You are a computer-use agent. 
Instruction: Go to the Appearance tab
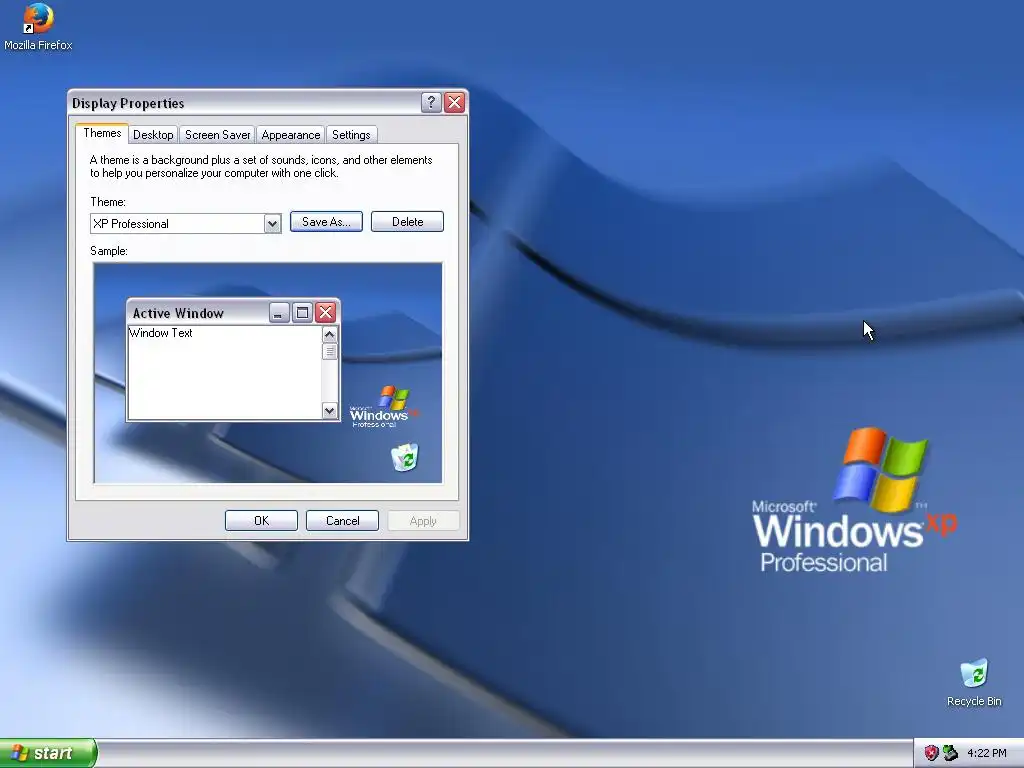(291, 135)
